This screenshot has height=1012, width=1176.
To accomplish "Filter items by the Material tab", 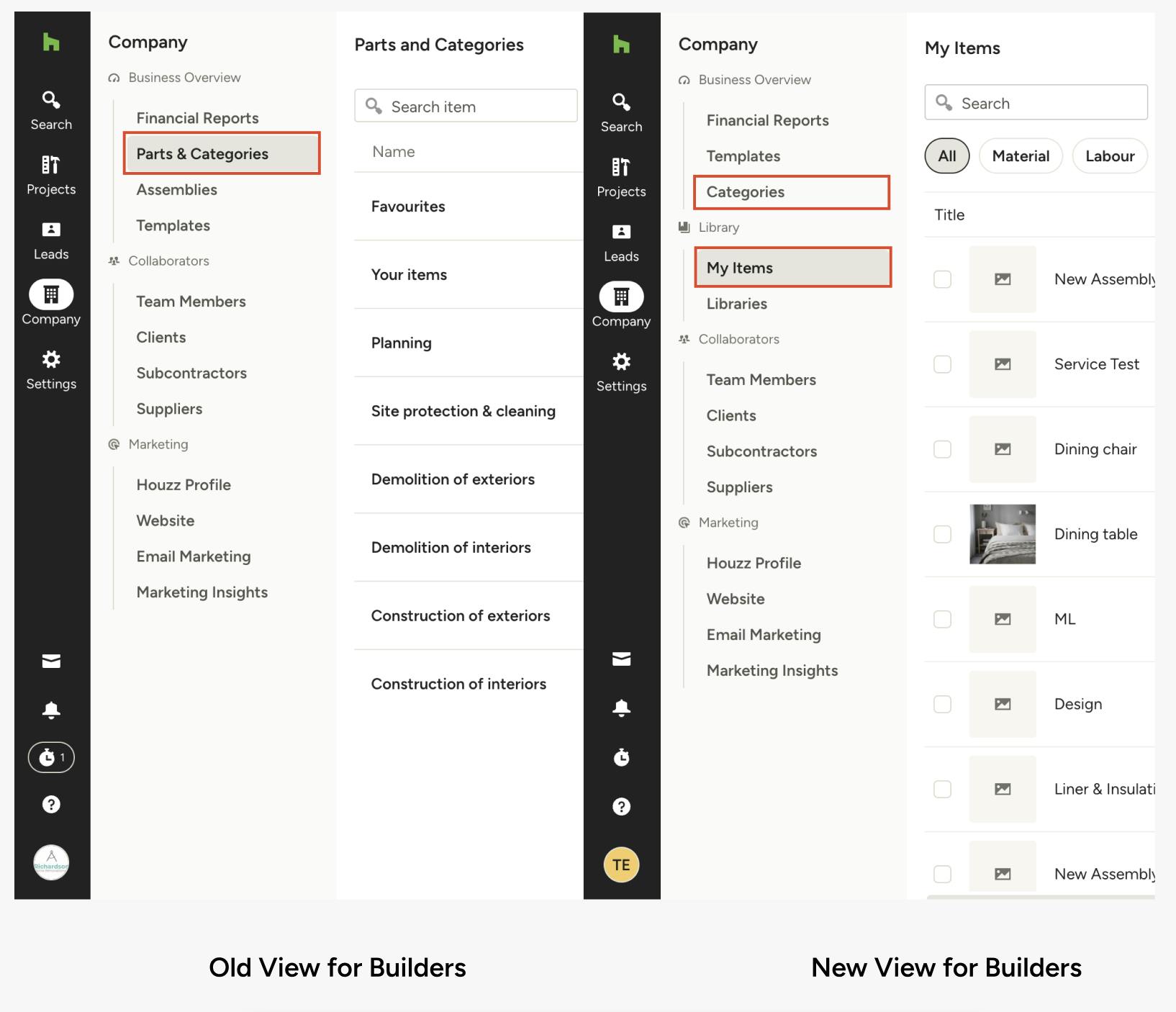I will pos(1020,156).
